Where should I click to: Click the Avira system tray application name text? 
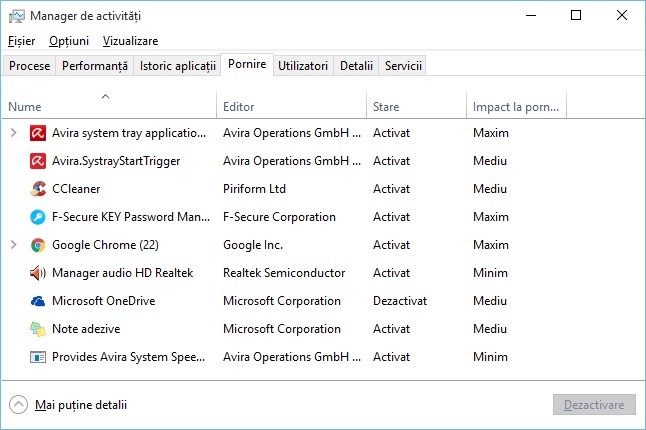click(x=129, y=133)
